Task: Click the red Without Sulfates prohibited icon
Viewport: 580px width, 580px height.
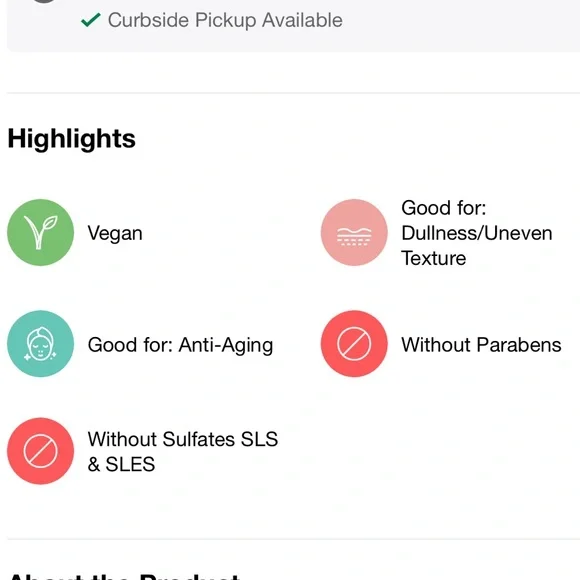Action: click(40, 451)
